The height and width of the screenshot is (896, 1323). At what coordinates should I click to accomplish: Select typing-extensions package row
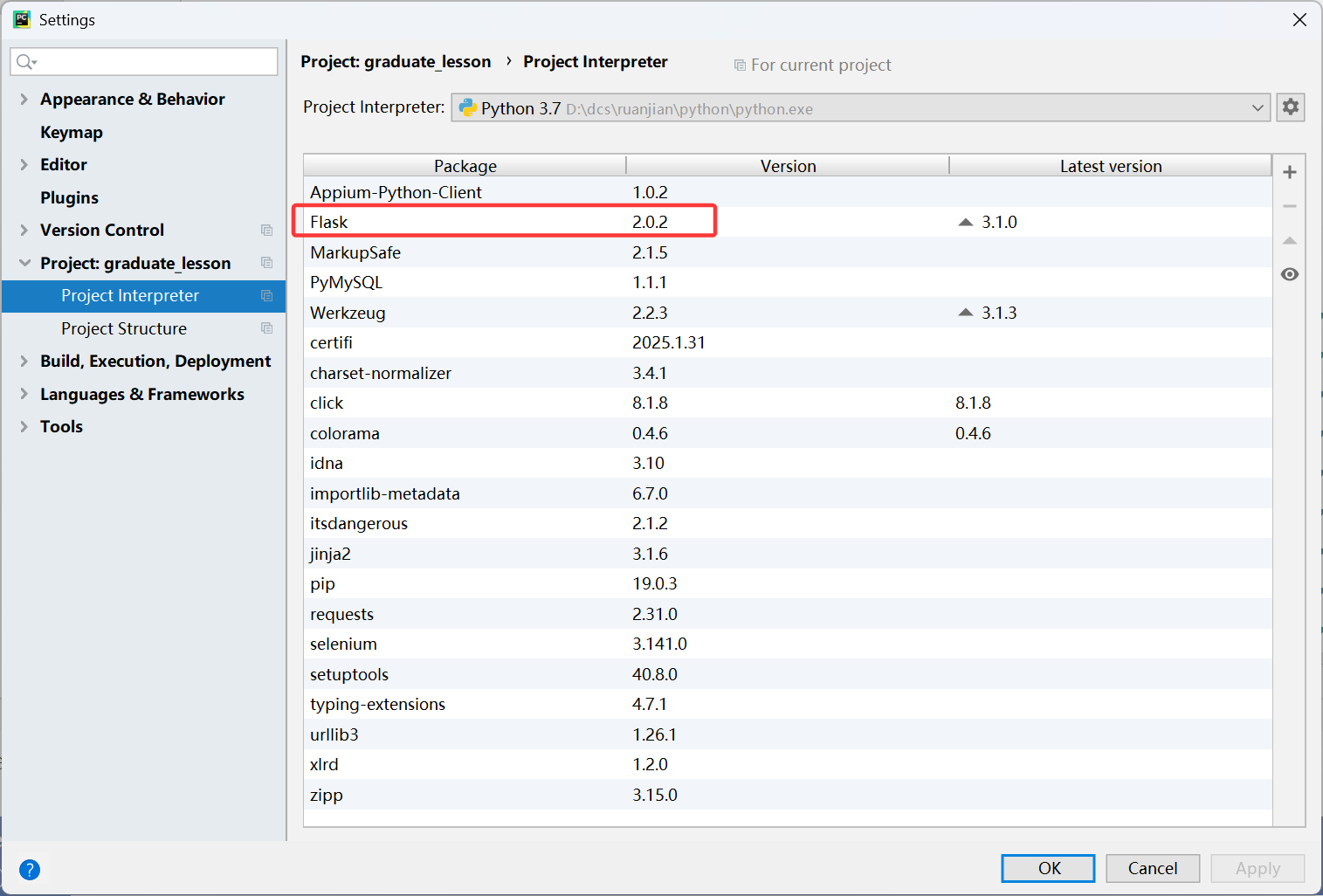788,704
